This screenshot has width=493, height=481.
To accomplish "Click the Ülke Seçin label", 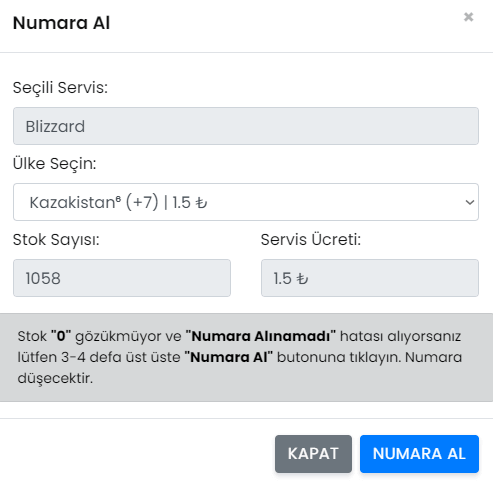I will tap(55, 164).
